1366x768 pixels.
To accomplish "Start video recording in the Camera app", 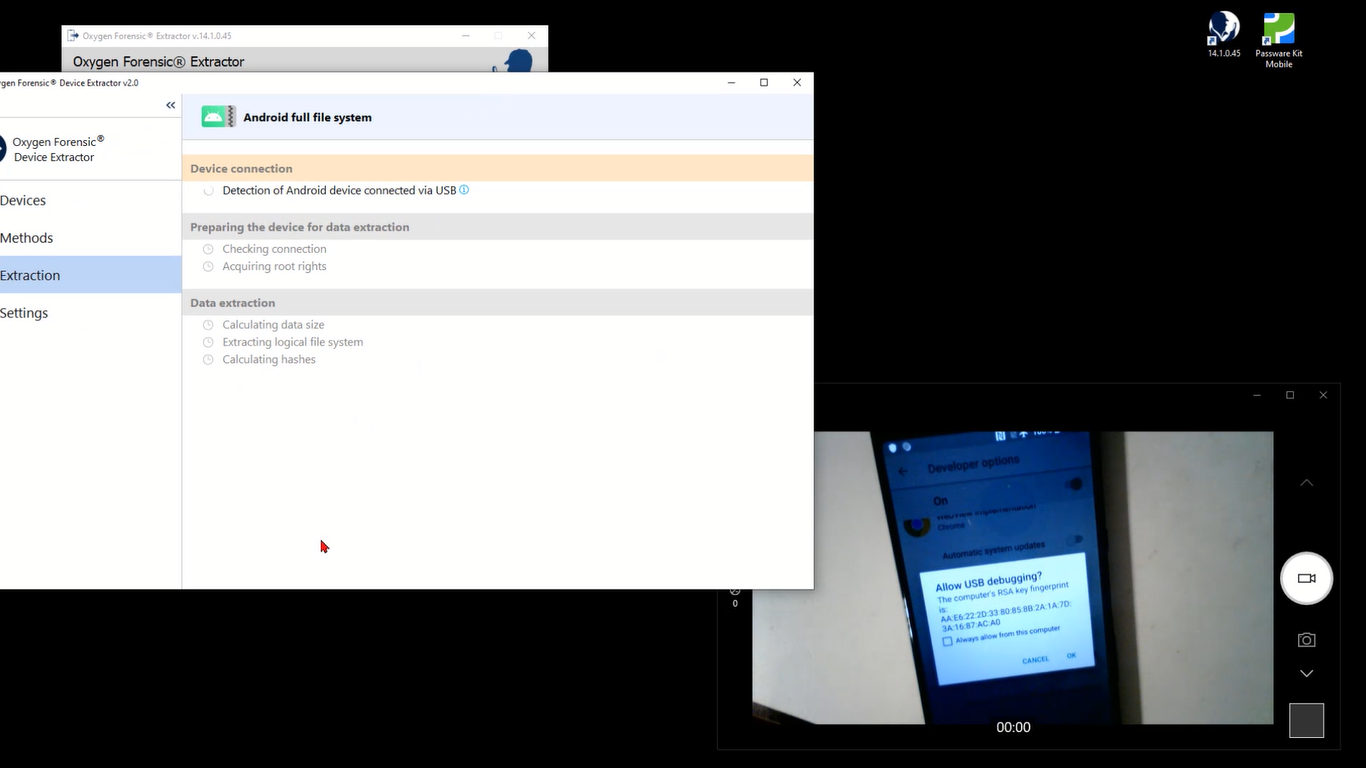I will point(1306,578).
